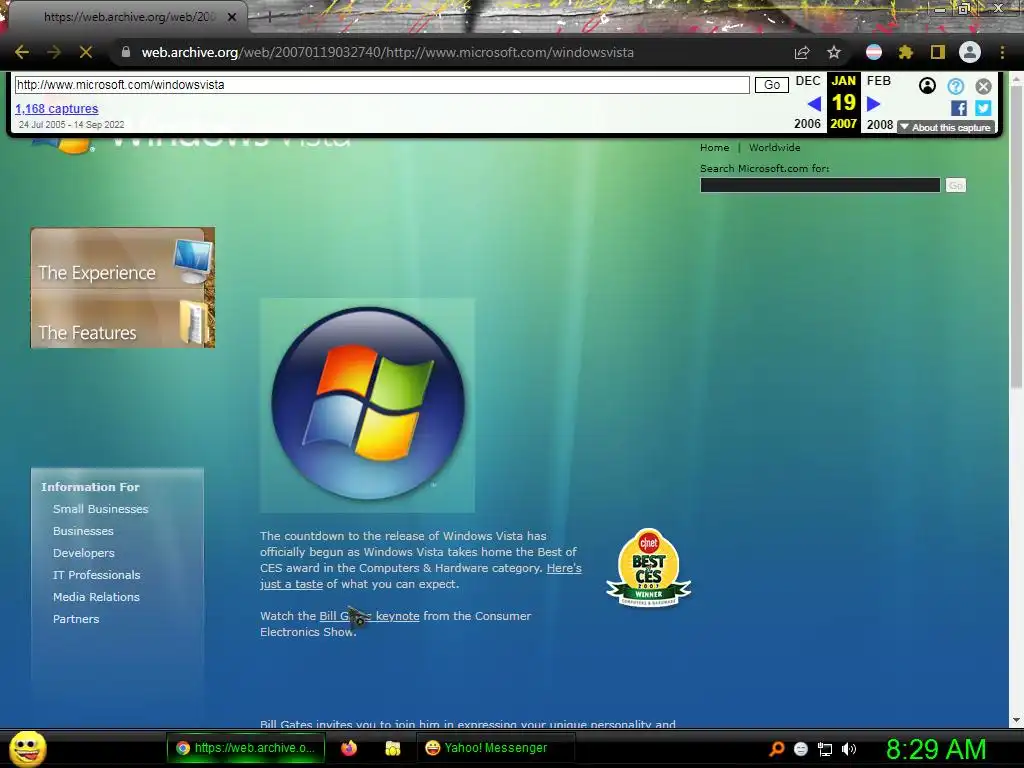Switch to Yahoo! Messenger taskbar button
This screenshot has height=768, width=1024.
[x=495, y=748]
